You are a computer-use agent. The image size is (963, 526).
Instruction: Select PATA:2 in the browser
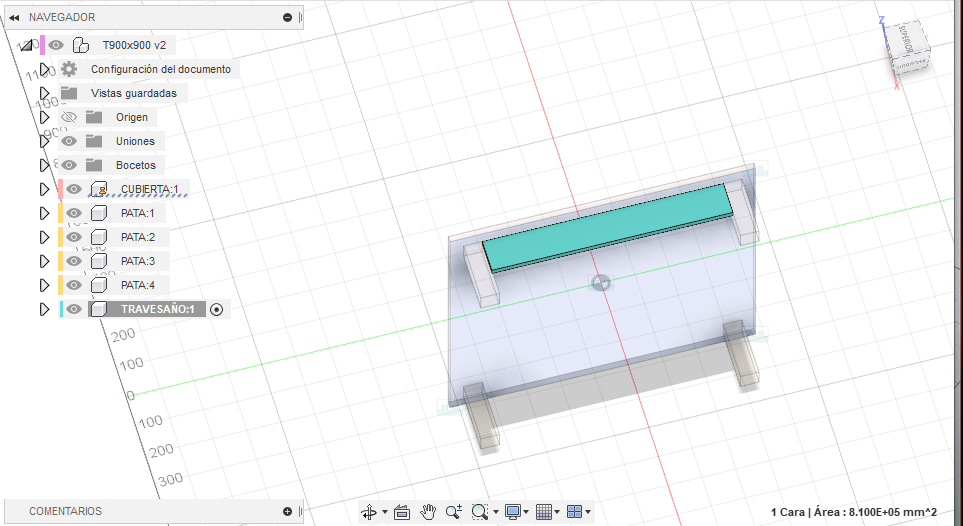coord(137,237)
